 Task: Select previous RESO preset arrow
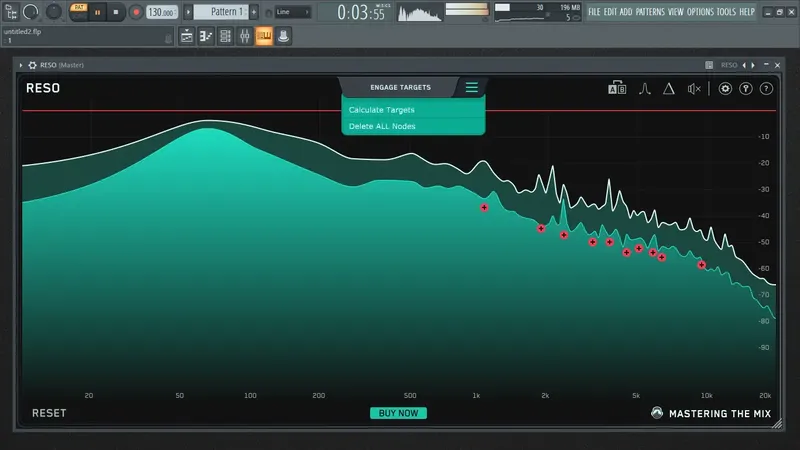coord(744,65)
